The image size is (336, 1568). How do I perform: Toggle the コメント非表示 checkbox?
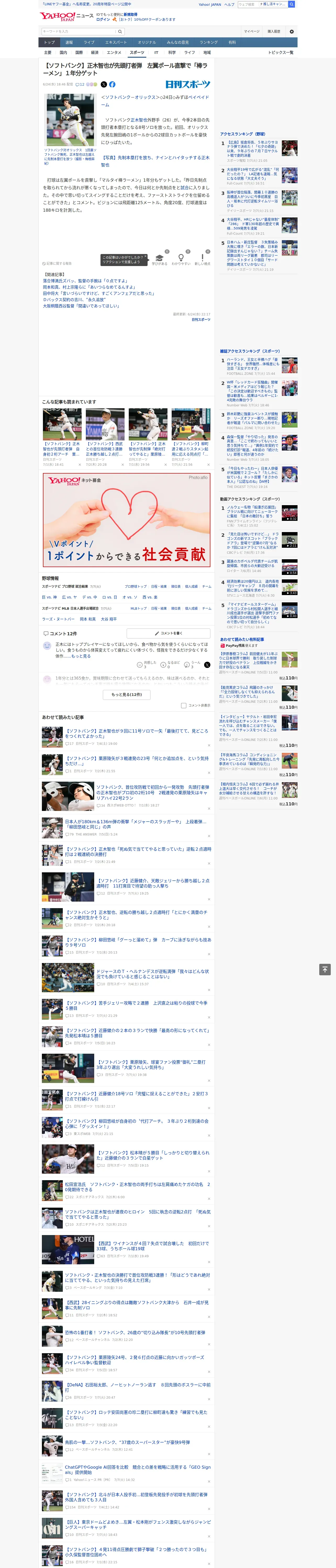(x=183, y=706)
